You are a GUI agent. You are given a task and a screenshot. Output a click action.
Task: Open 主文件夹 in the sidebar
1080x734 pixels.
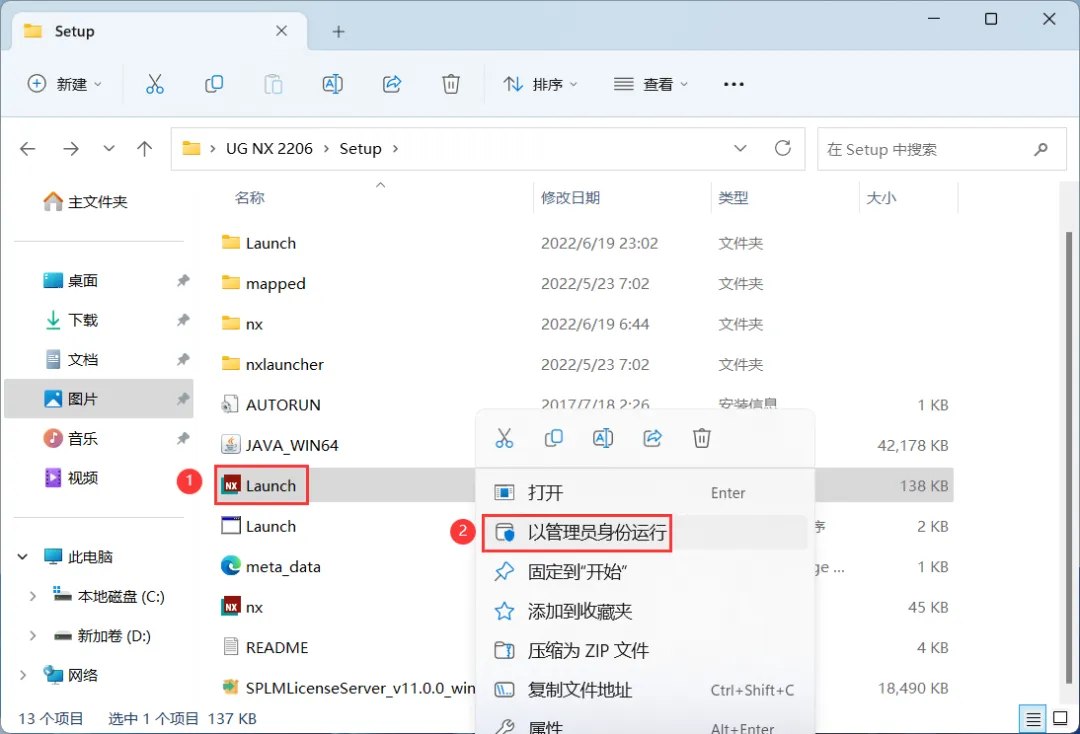[85, 201]
